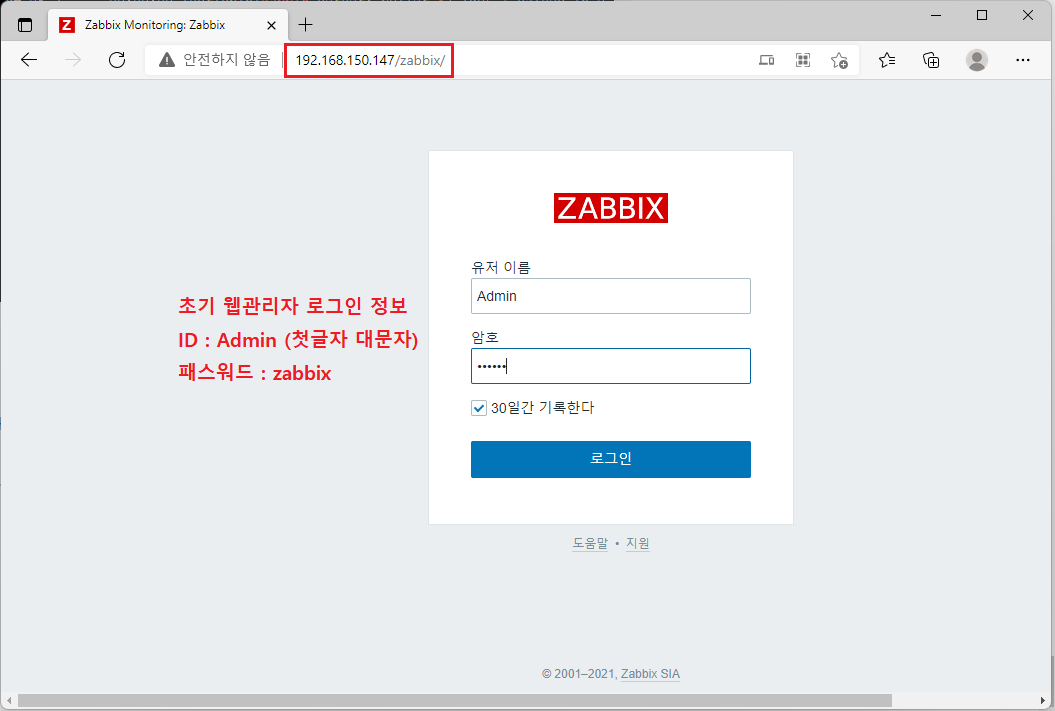The image size is (1055, 711).
Task: Click the password field
Action: (x=610, y=366)
